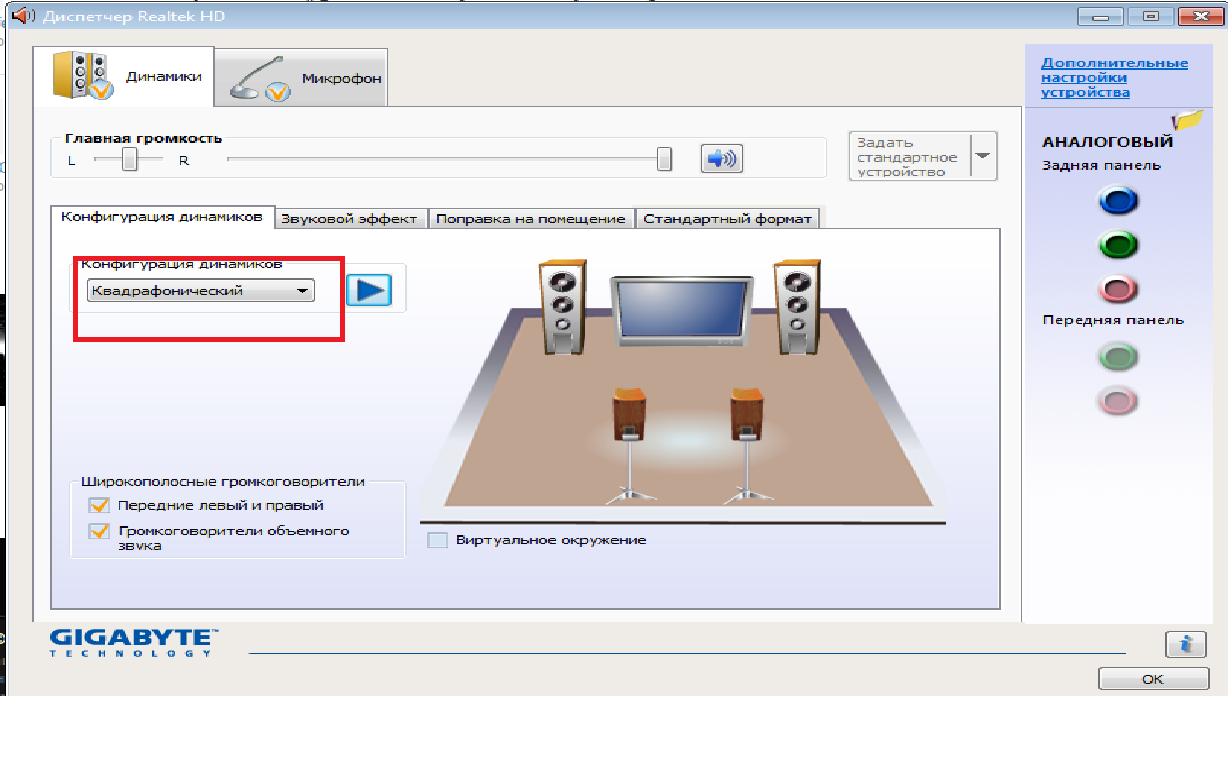Select the Конфигурация динамиков tab
Viewport: 1228px width, 768px height.
click(163, 217)
